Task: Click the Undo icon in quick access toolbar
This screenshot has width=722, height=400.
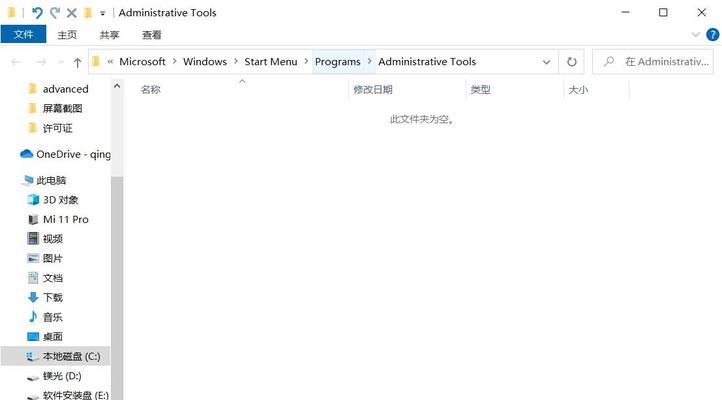Action: pos(37,13)
